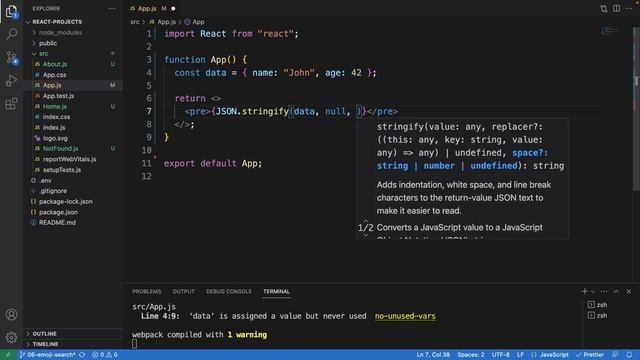The height and width of the screenshot is (360, 640).
Task: Open the Accounts menu icon
Action: tap(11, 314)
